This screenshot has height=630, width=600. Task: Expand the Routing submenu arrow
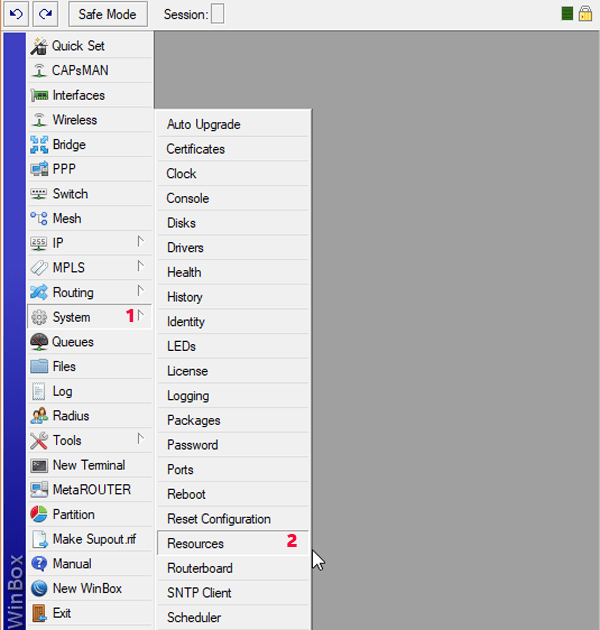(140, 290)
